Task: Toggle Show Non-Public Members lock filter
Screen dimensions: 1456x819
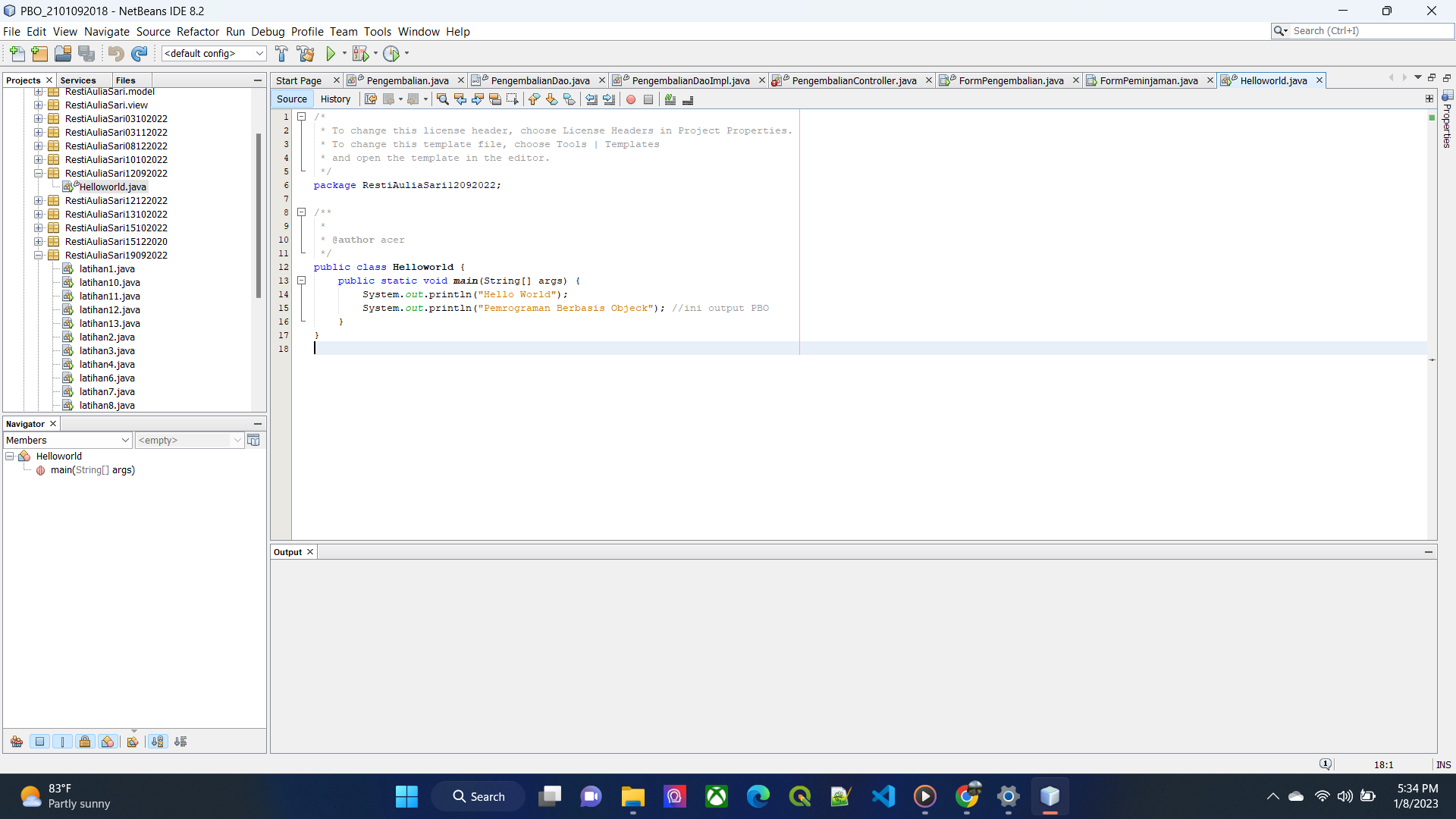Action: click(x=85, y=742)
